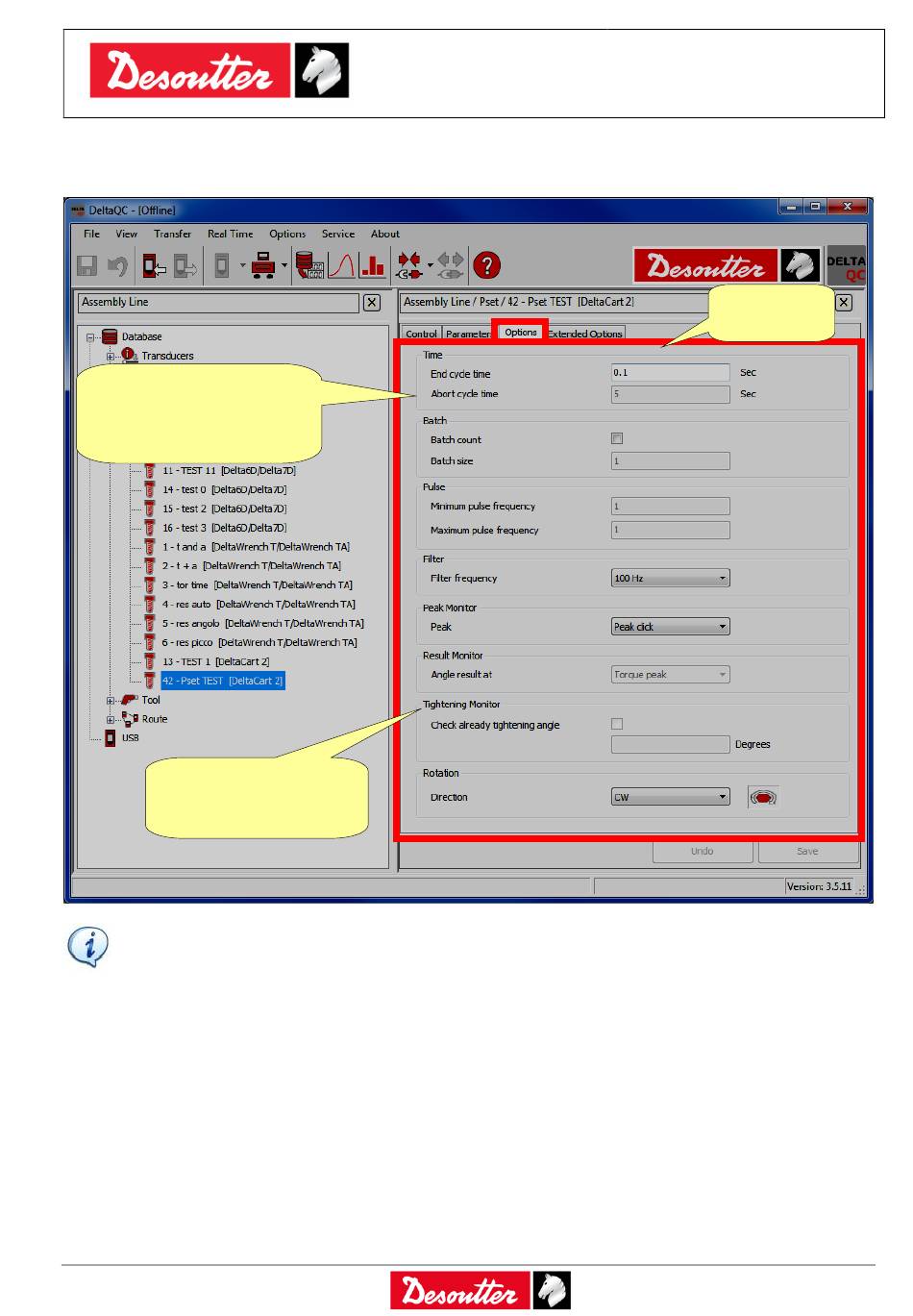Screen dimensions: 913x1316
Task: Click the tightening angle Degrees field
Action: (x=671, y=744)
